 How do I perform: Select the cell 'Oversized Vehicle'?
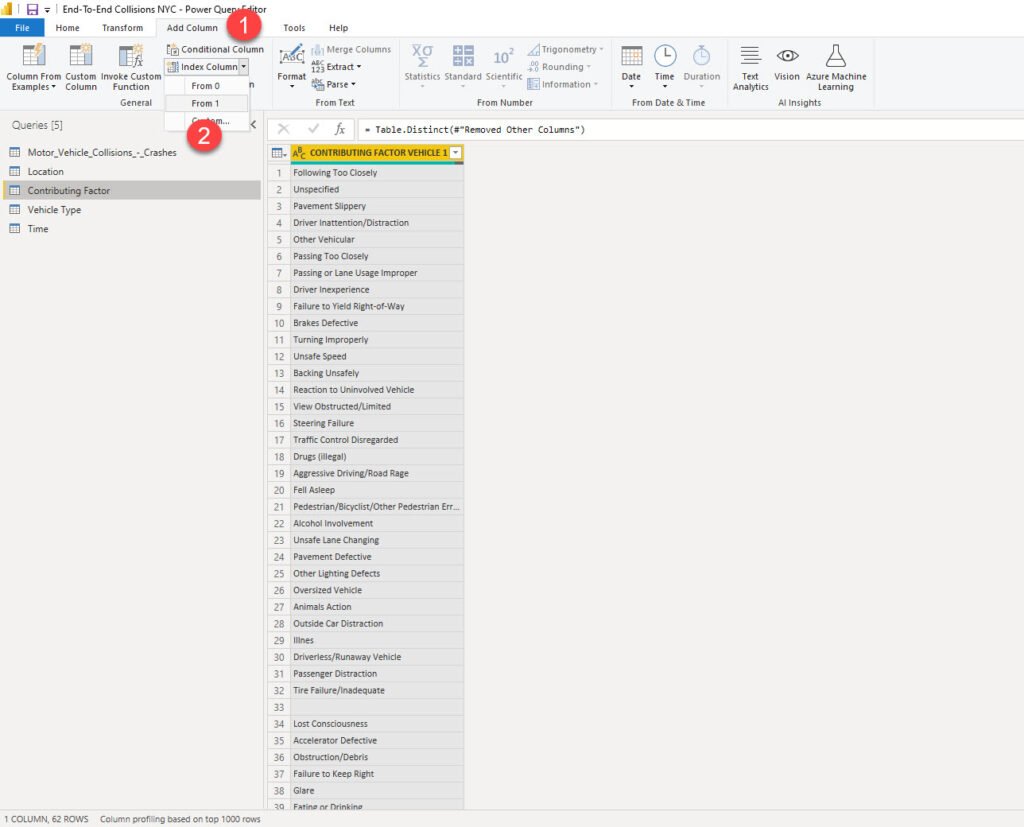377,590
